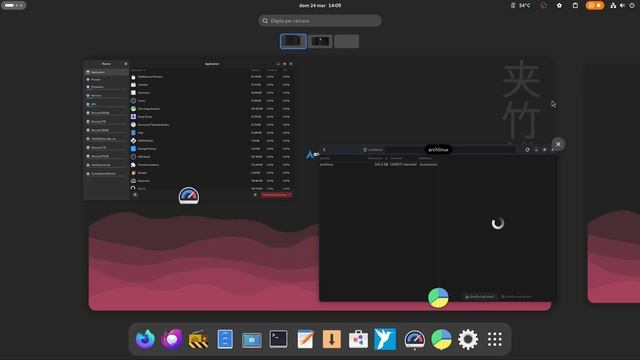The image size is (640, 360).
Task: Launch the orange download-arrow dock app
Action: (331, 339)
